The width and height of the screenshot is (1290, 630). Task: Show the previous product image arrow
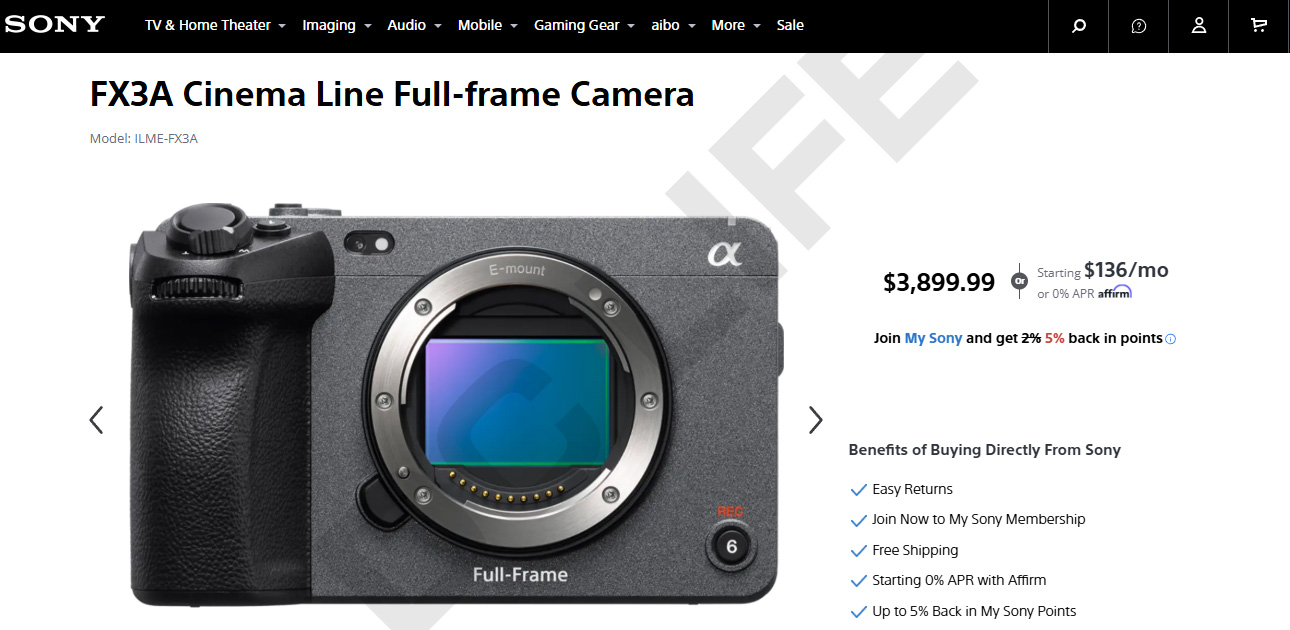click(96, 420)
